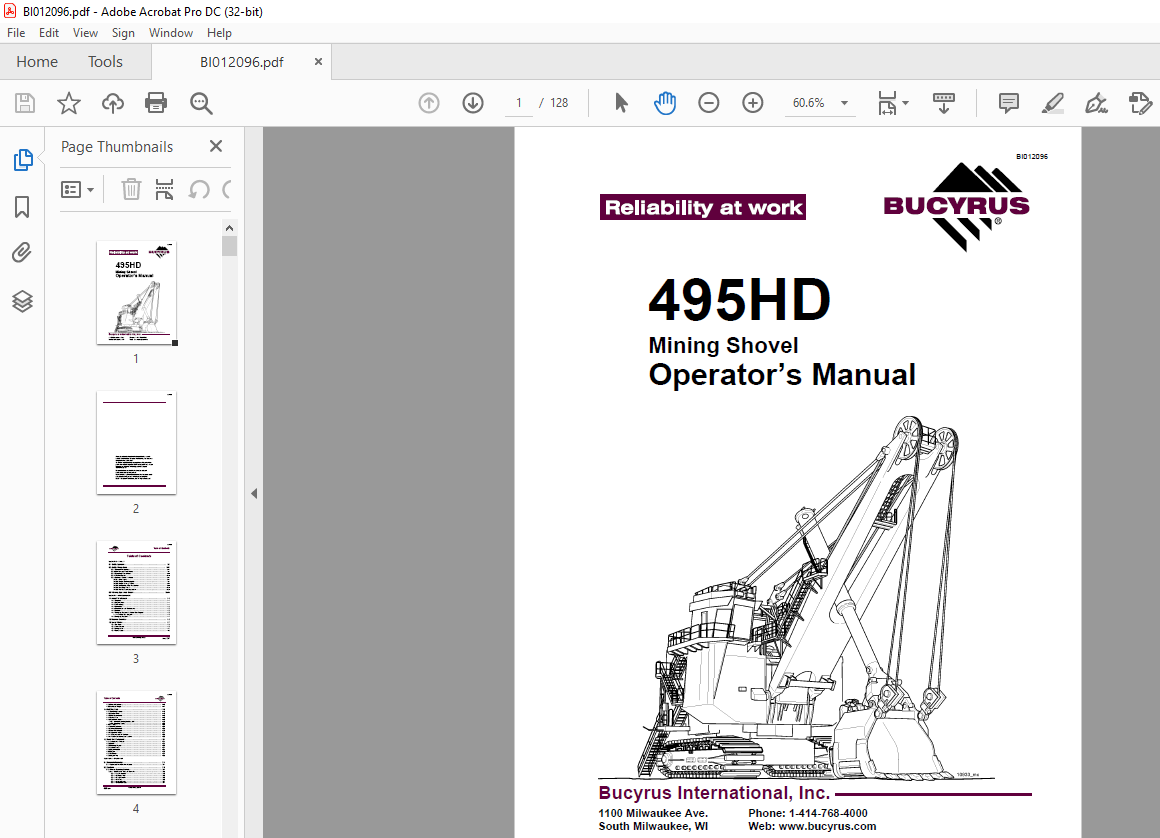Open the Find text magnifier tool
The height and width of the screenshot is (838, 1160).
coord(201,103)
